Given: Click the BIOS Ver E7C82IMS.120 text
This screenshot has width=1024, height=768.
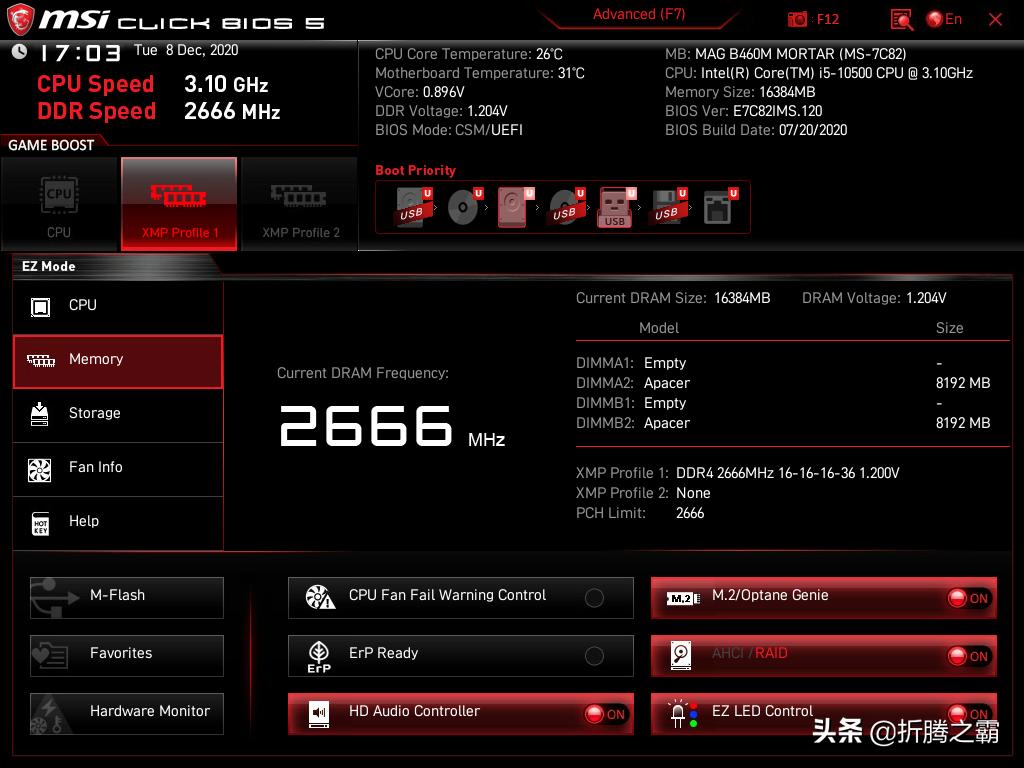Looking at the screenshot, I should (743, 111).
